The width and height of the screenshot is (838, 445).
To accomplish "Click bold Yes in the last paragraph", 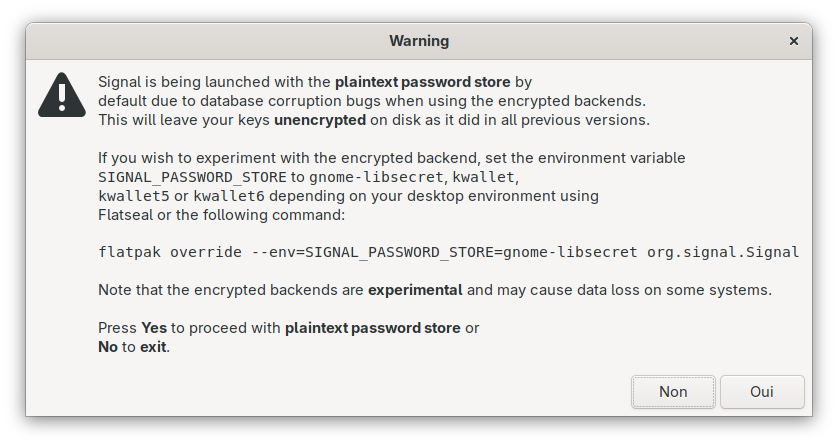I will [x=154, y=328].
